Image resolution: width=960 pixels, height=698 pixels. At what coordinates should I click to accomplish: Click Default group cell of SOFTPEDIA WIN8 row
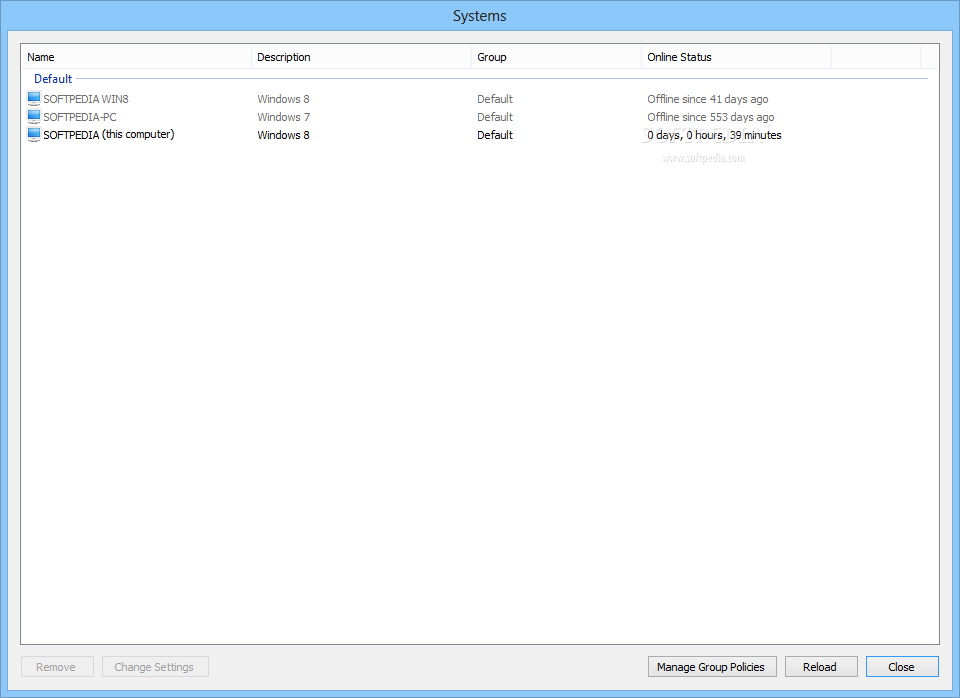tap(495, 99)
